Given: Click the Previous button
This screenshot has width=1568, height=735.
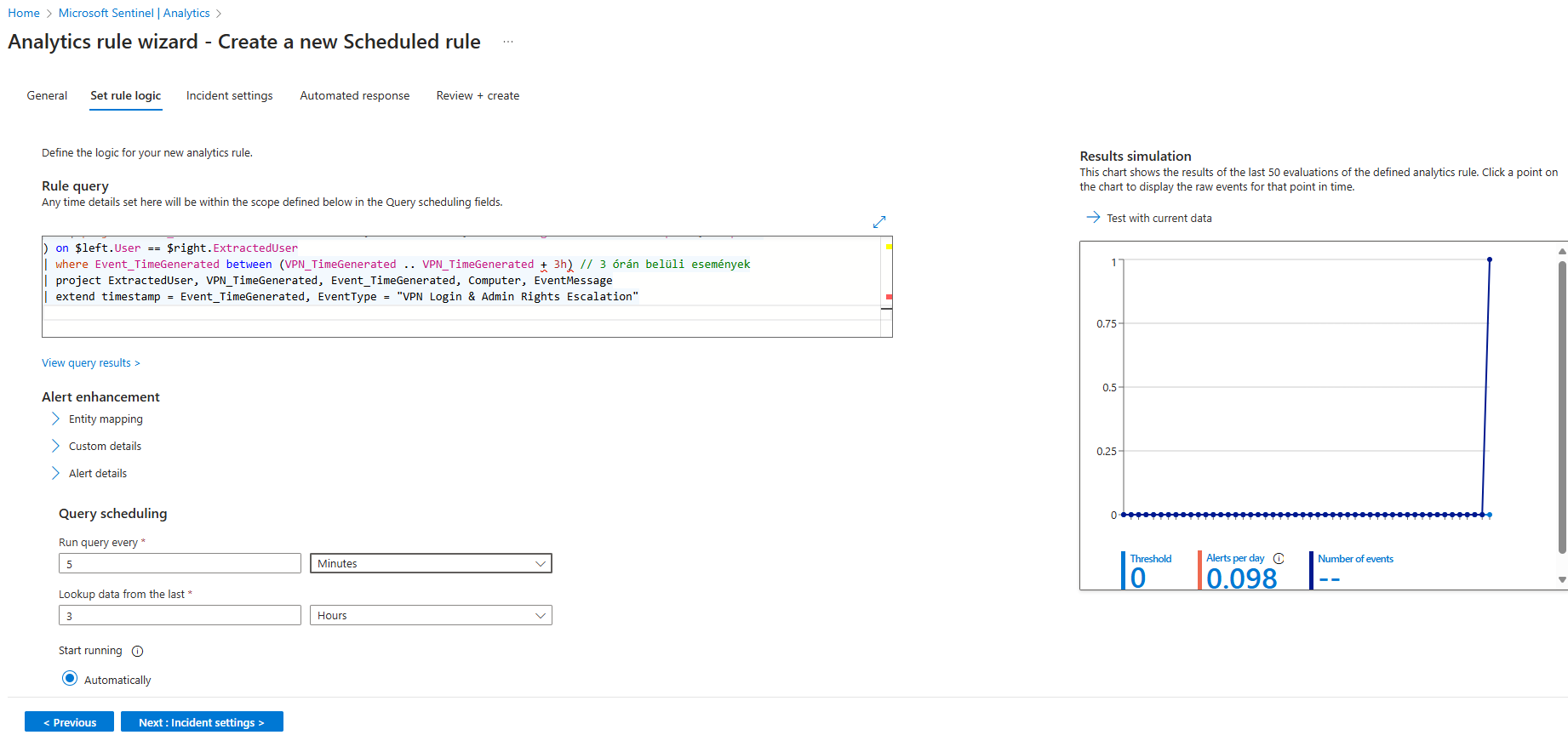Looking at the screenshot, I should click(69, 722).
